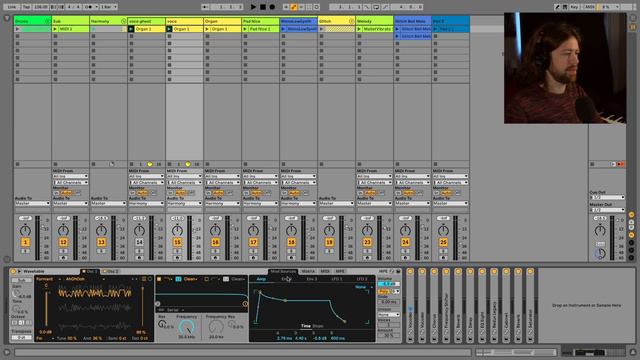Toggle the Key map mode switch

coord(574,7)
